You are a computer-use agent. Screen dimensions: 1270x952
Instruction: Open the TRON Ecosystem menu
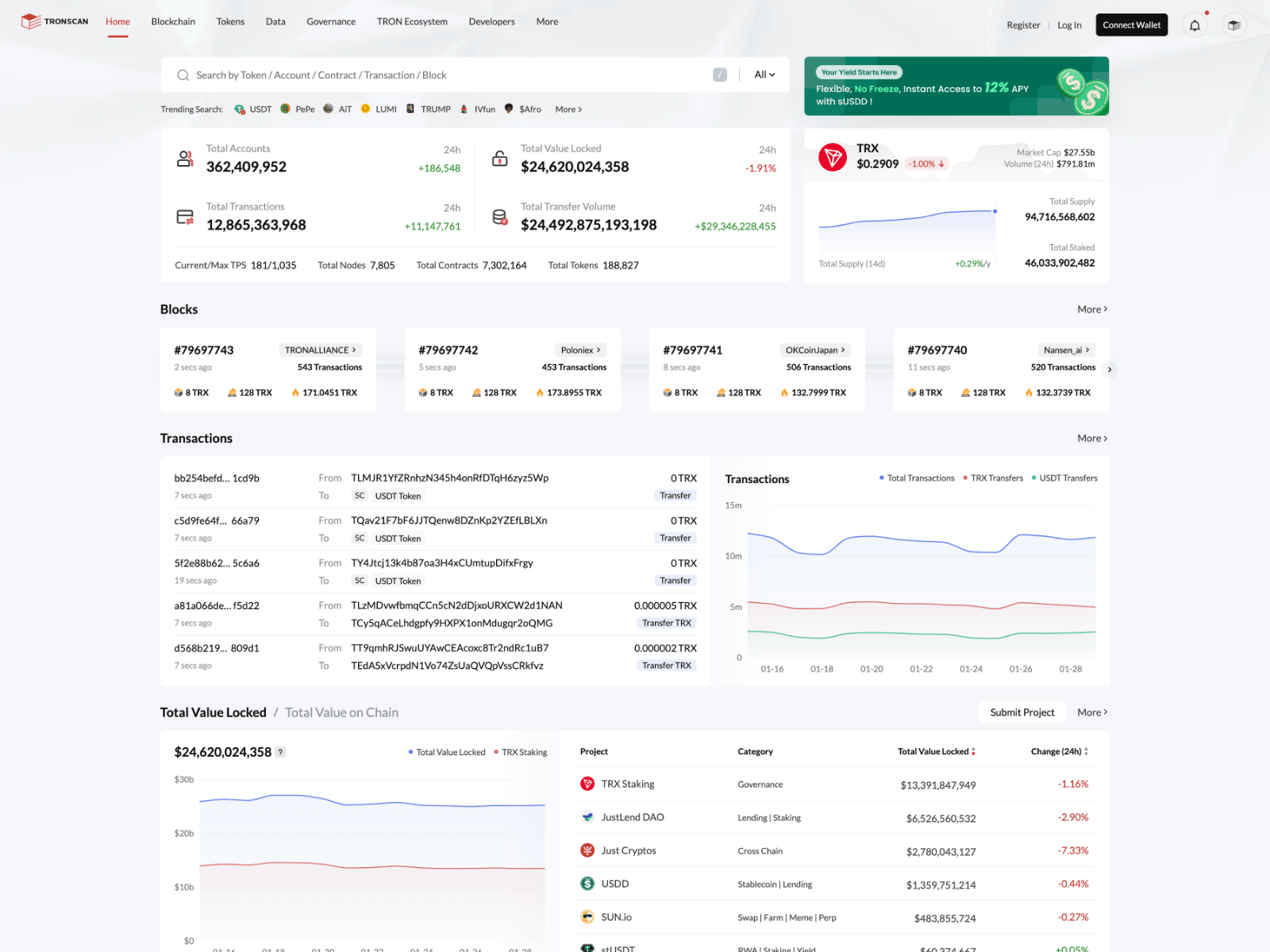coord(412,21)
